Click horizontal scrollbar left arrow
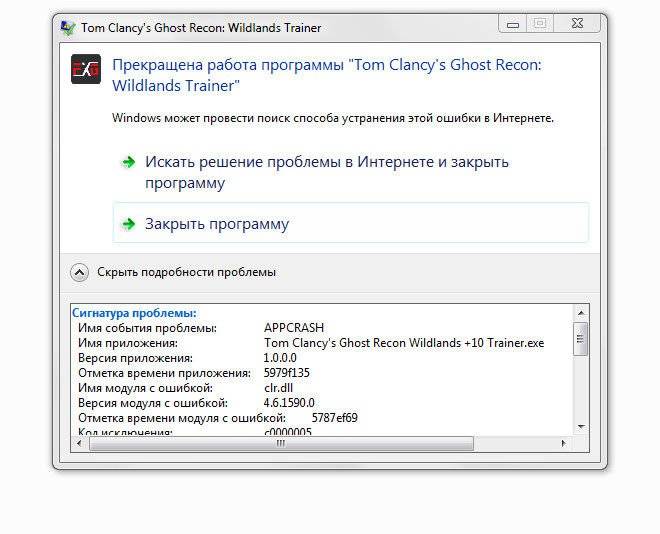Screen dimensions: 660x534 click(x=79, y=444)
